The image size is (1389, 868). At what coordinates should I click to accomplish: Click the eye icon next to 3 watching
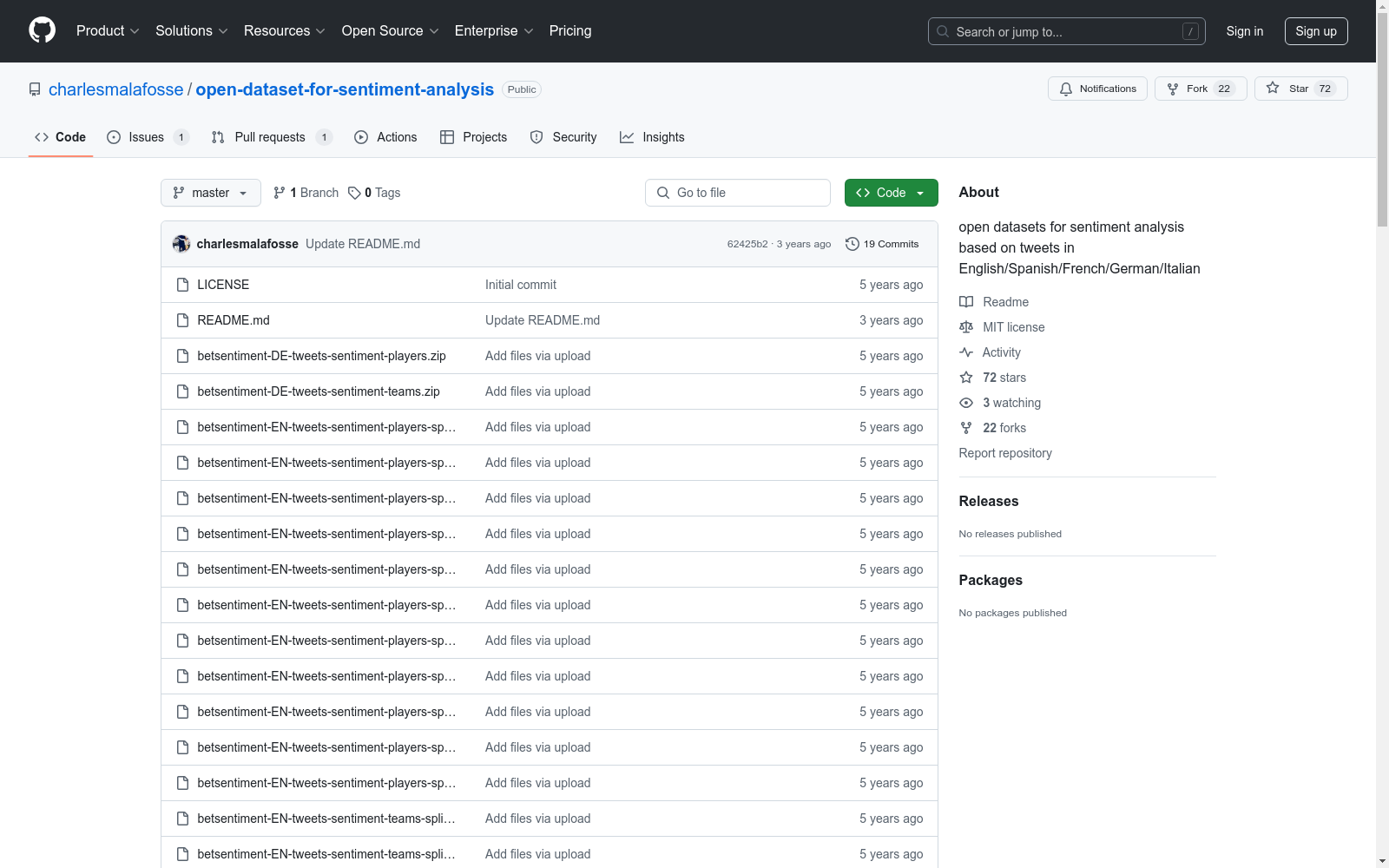click(x=966, y=403)
